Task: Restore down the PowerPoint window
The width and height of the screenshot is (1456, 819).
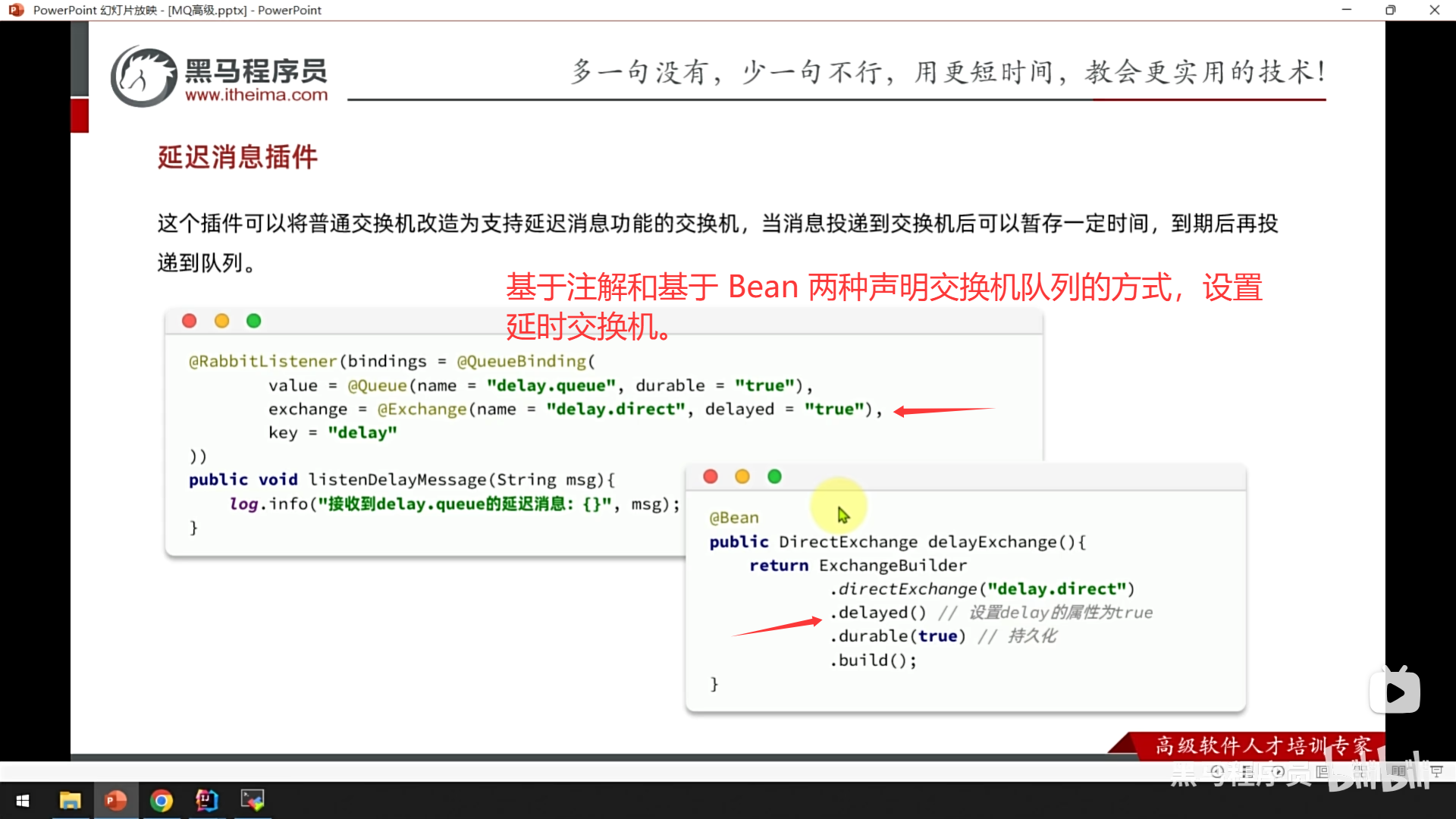Action: (x=1390, y=10)
